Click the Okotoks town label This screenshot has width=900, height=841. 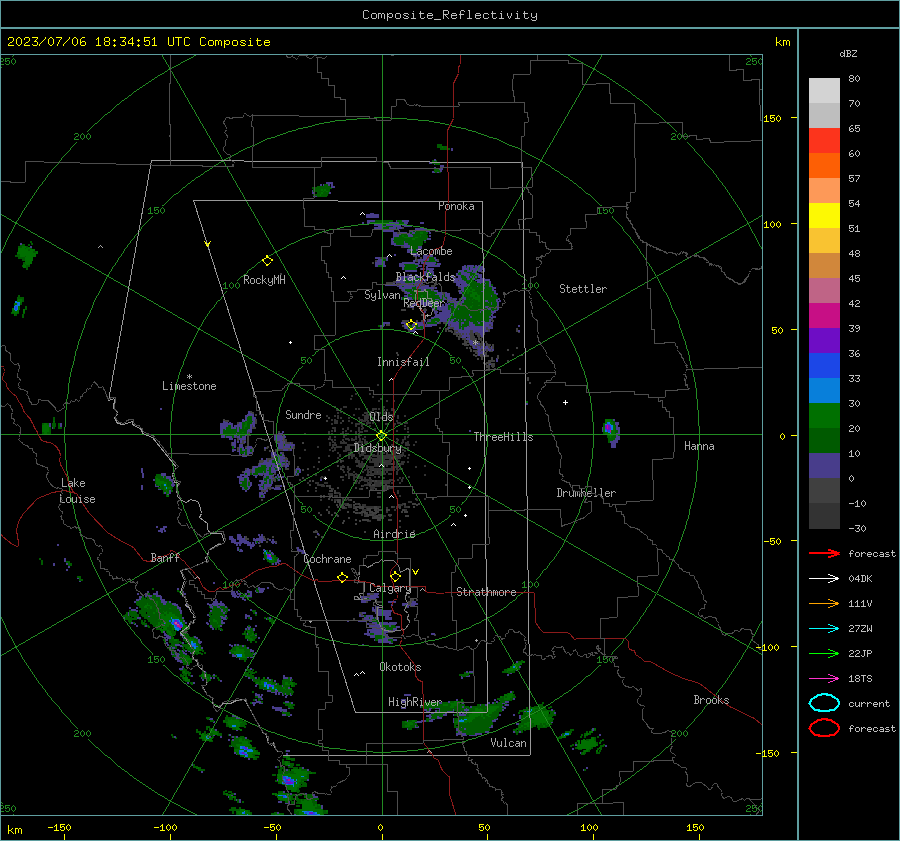(x=400, y=667)
